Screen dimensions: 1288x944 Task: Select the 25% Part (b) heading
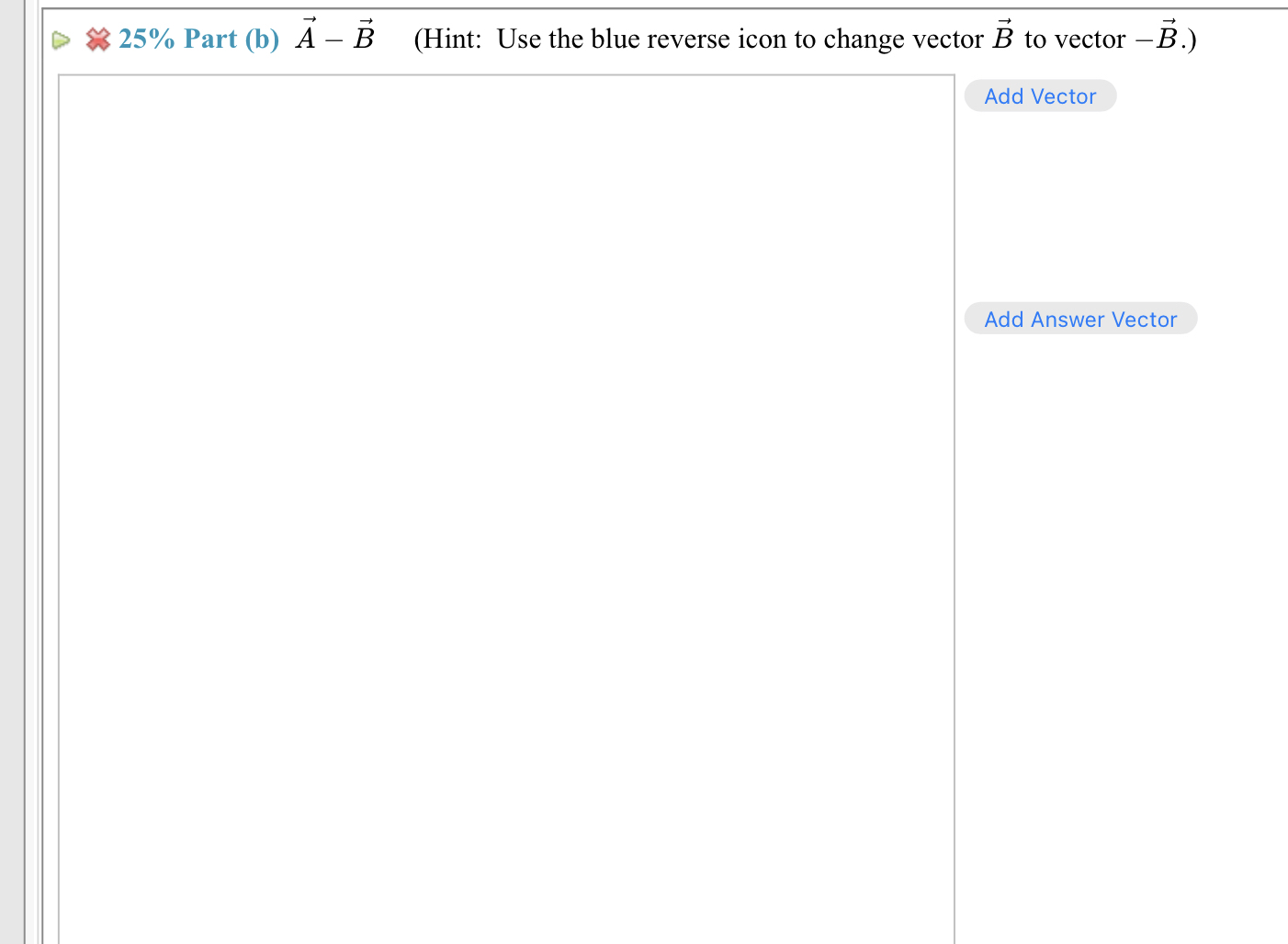coord(198,39)
